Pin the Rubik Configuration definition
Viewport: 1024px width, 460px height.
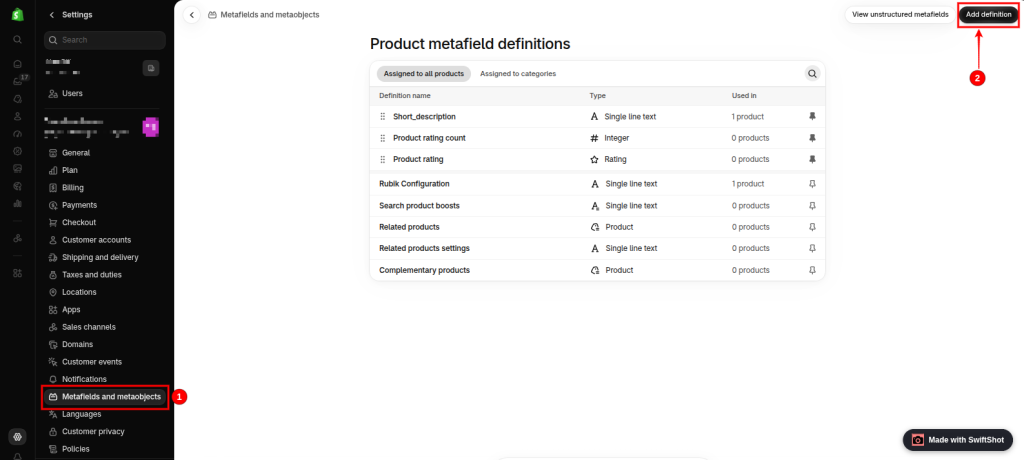[x=812, y=184]
